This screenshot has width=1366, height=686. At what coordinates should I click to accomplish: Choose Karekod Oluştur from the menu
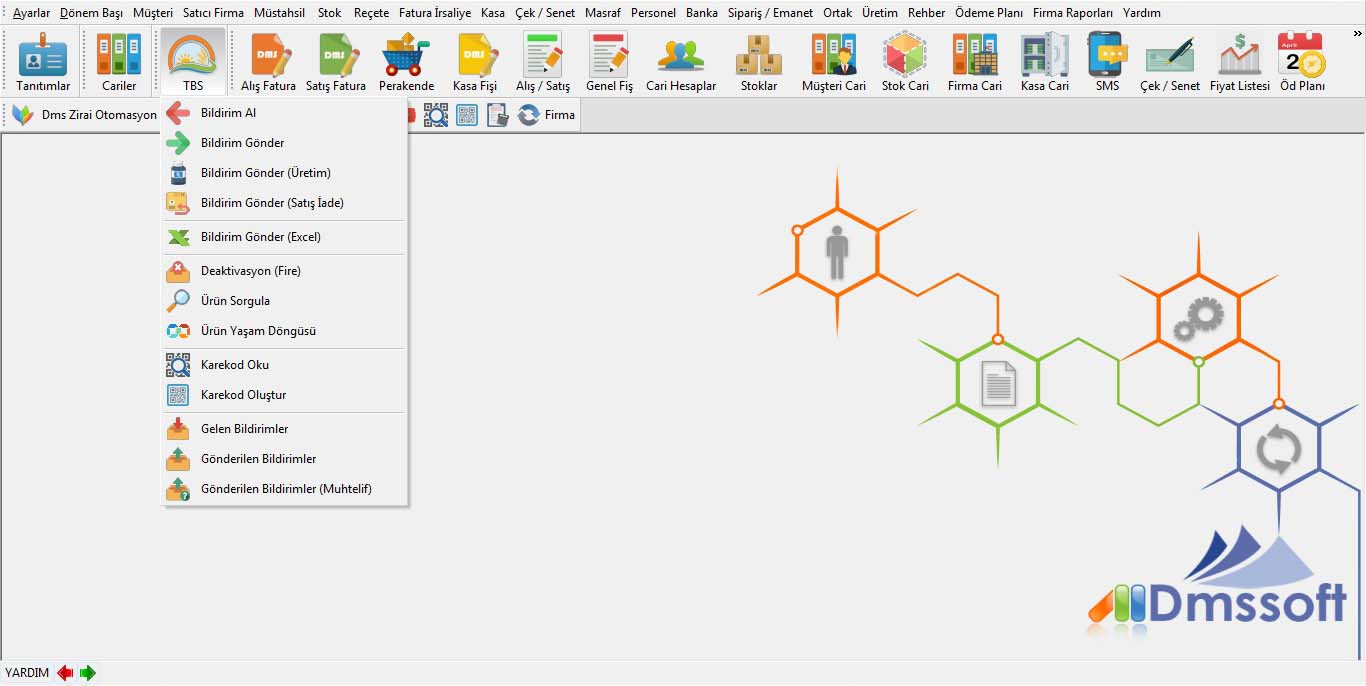pos(243,395)
